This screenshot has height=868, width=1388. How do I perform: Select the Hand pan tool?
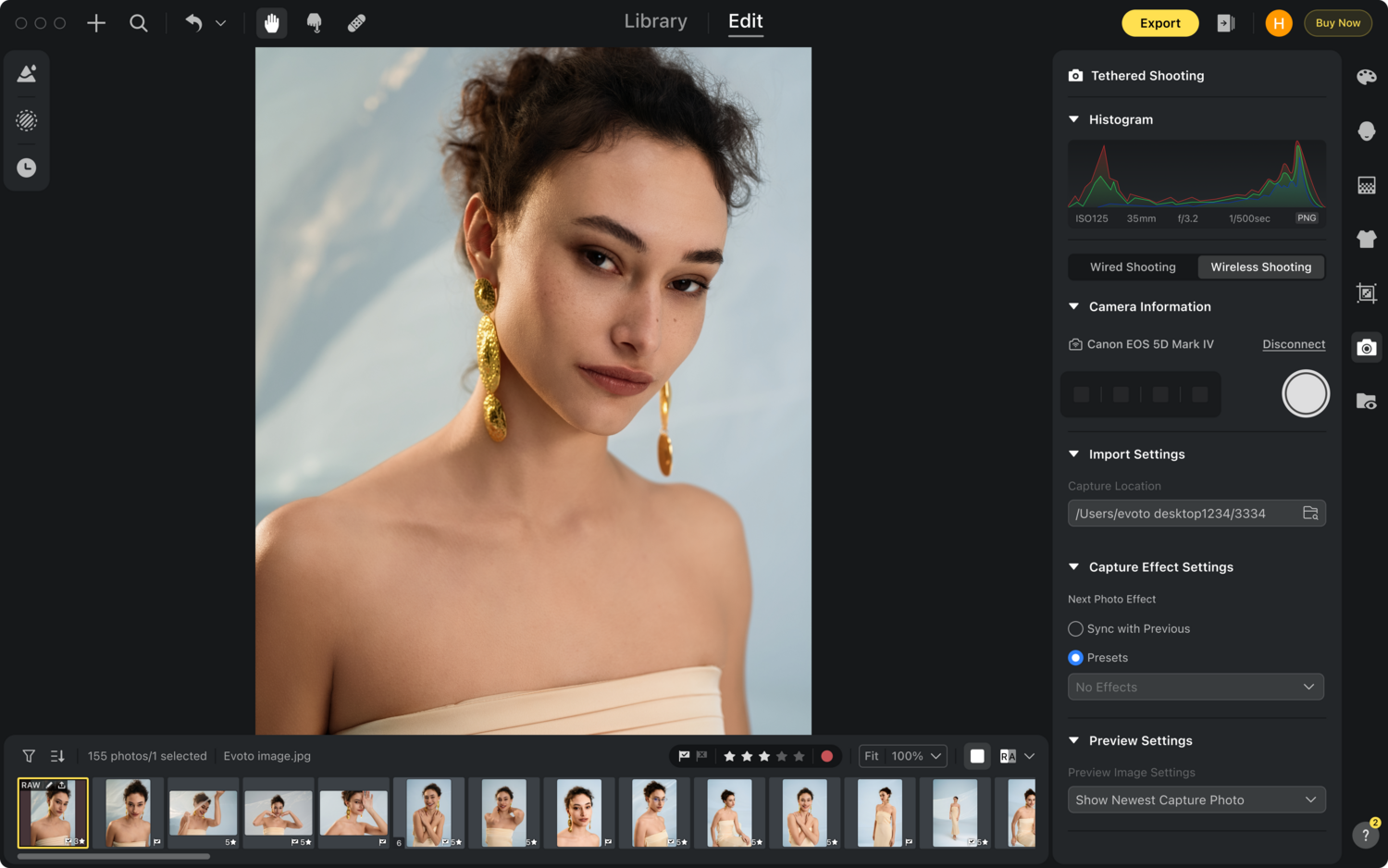coord(271,23)
